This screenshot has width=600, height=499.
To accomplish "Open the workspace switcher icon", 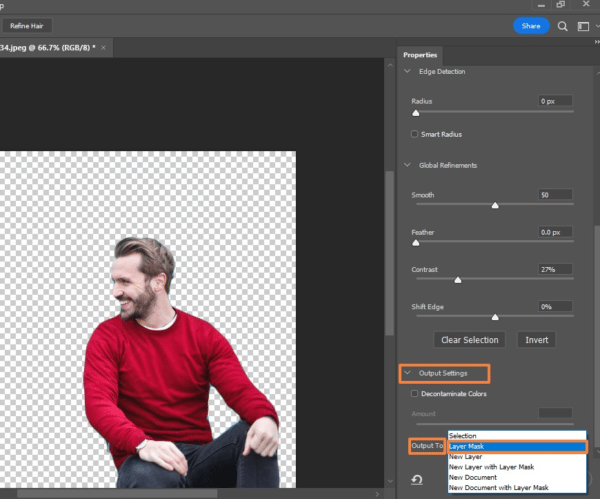I will click(x=583, y=26).
